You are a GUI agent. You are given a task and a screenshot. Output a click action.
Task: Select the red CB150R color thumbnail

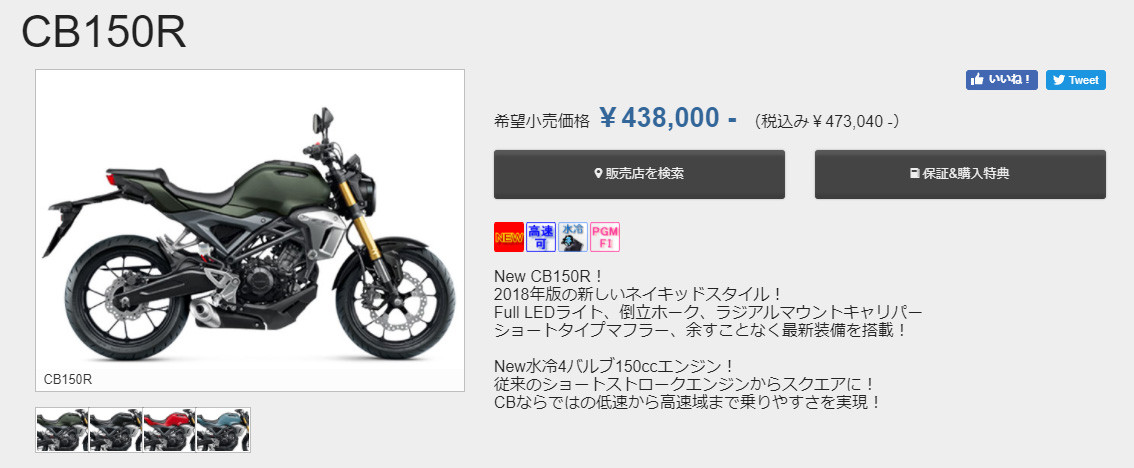(x=170, y=430)
